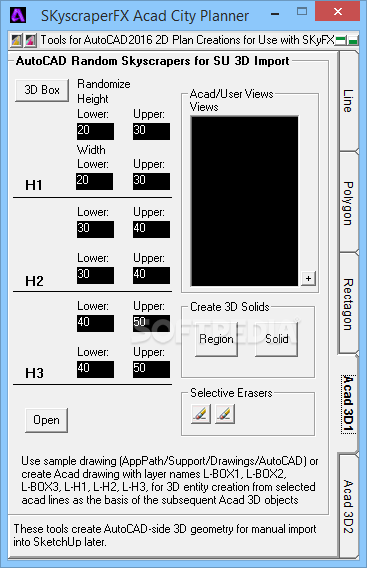Image resolution: width=367 pixels, height=568 pixels.
Task: Click the Solid button
Action: [x=277, y=339]
